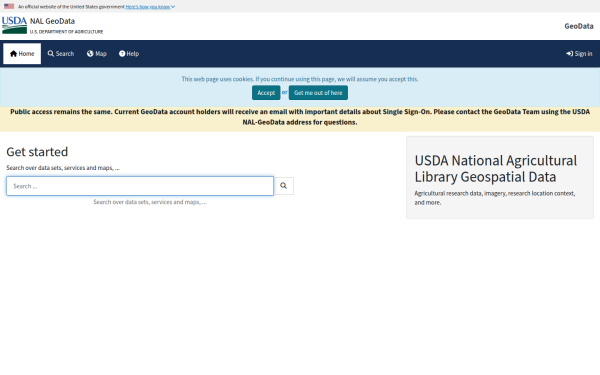The image size is (600, 375).
Task: Click the cookies message text
Action: (x=300, y=79)
